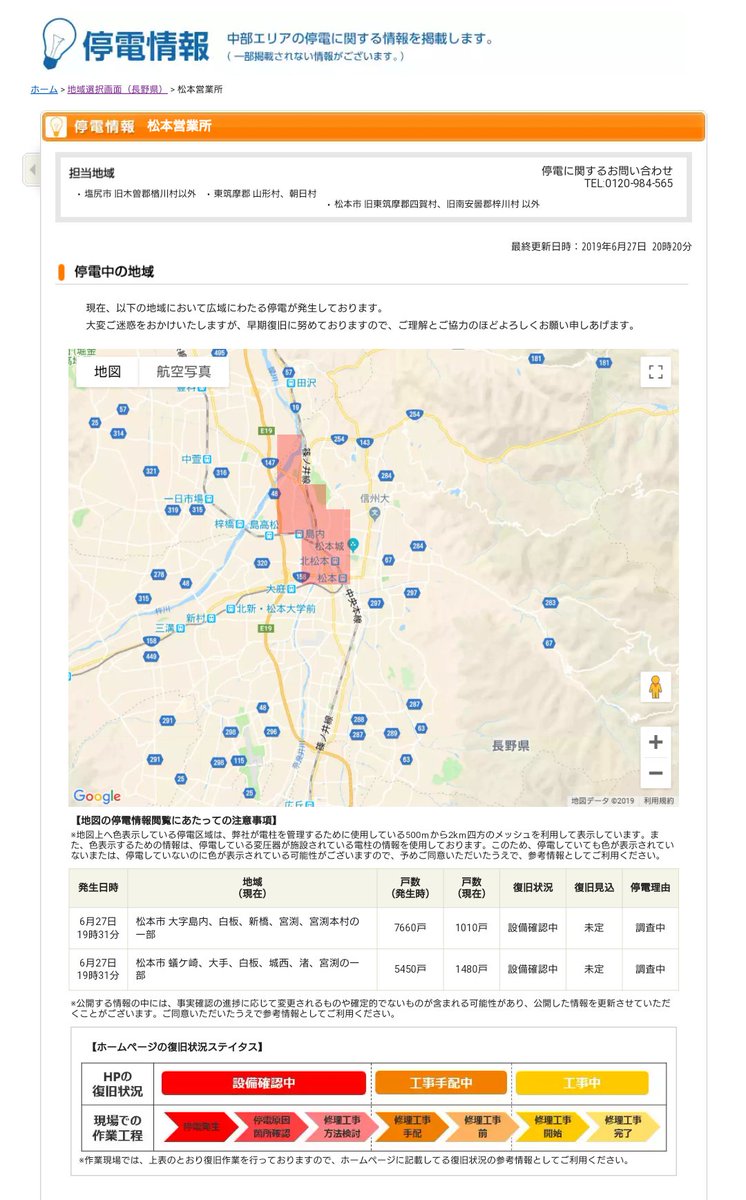
Task: Click the 蟻ケ崎、大手、白板 area cell
Action: 253,969
